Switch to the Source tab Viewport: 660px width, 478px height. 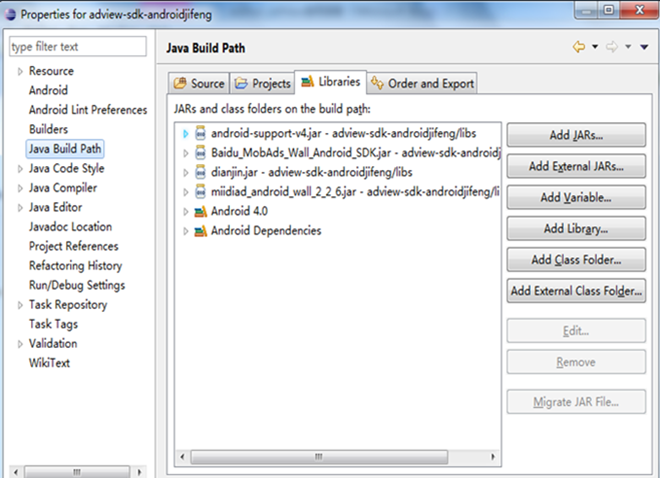click(x=199, y=84)
